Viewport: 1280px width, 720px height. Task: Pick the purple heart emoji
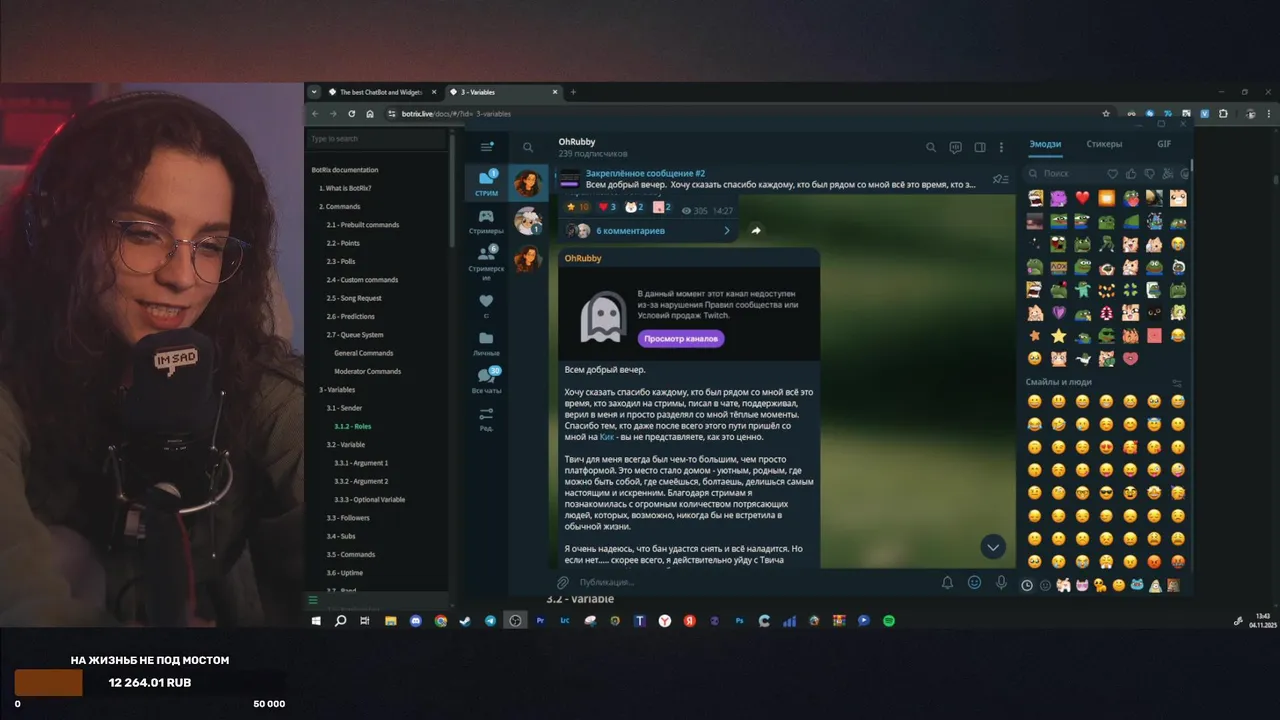(1058, 313)
